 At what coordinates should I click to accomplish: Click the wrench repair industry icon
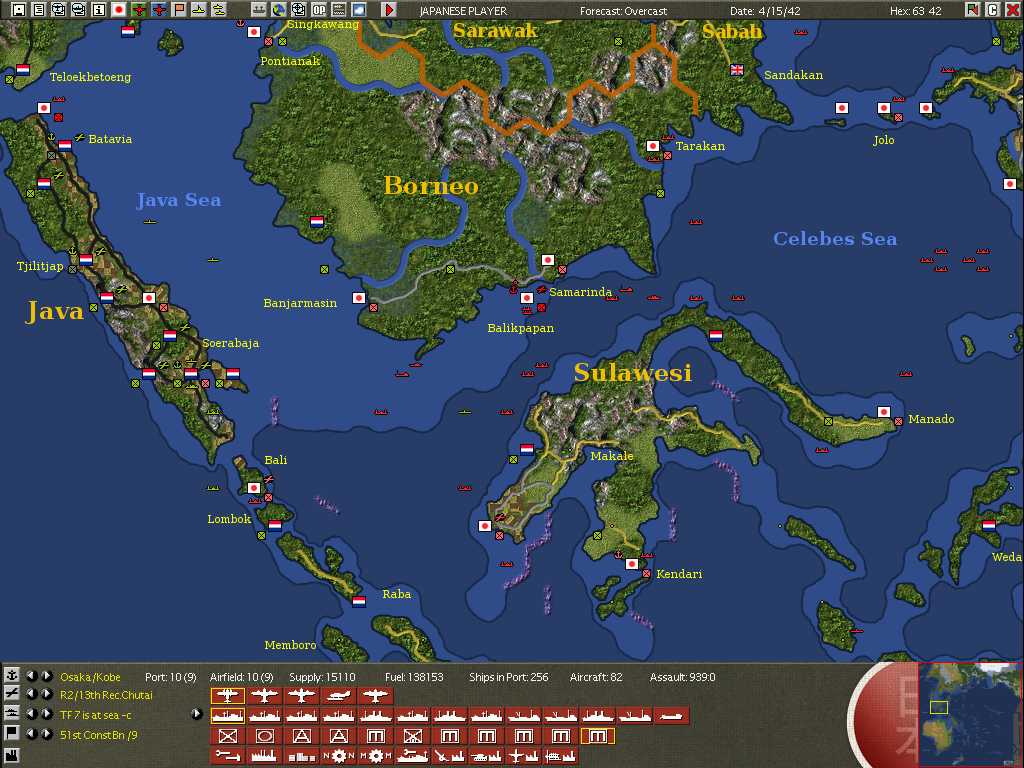227,756
